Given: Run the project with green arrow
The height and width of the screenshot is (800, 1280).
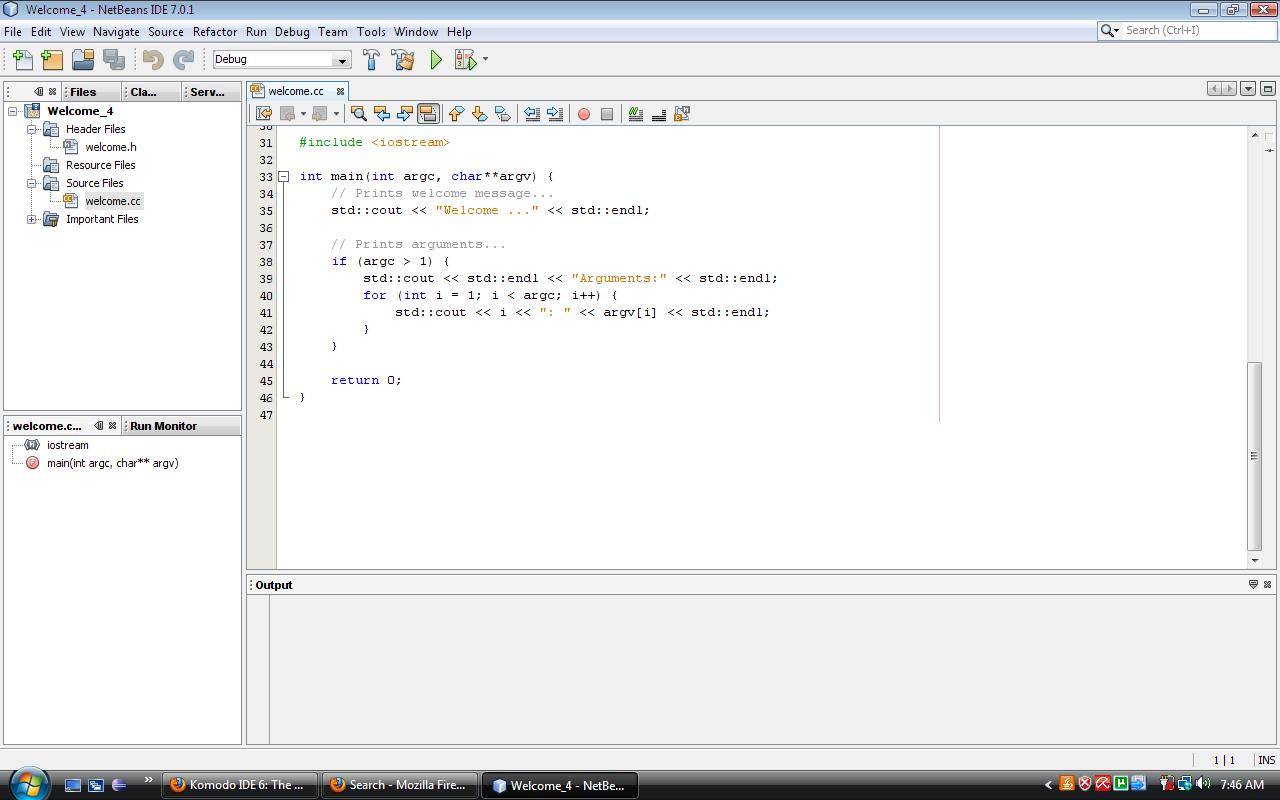Looking at the screenshot, I should [x=436, y=60].
